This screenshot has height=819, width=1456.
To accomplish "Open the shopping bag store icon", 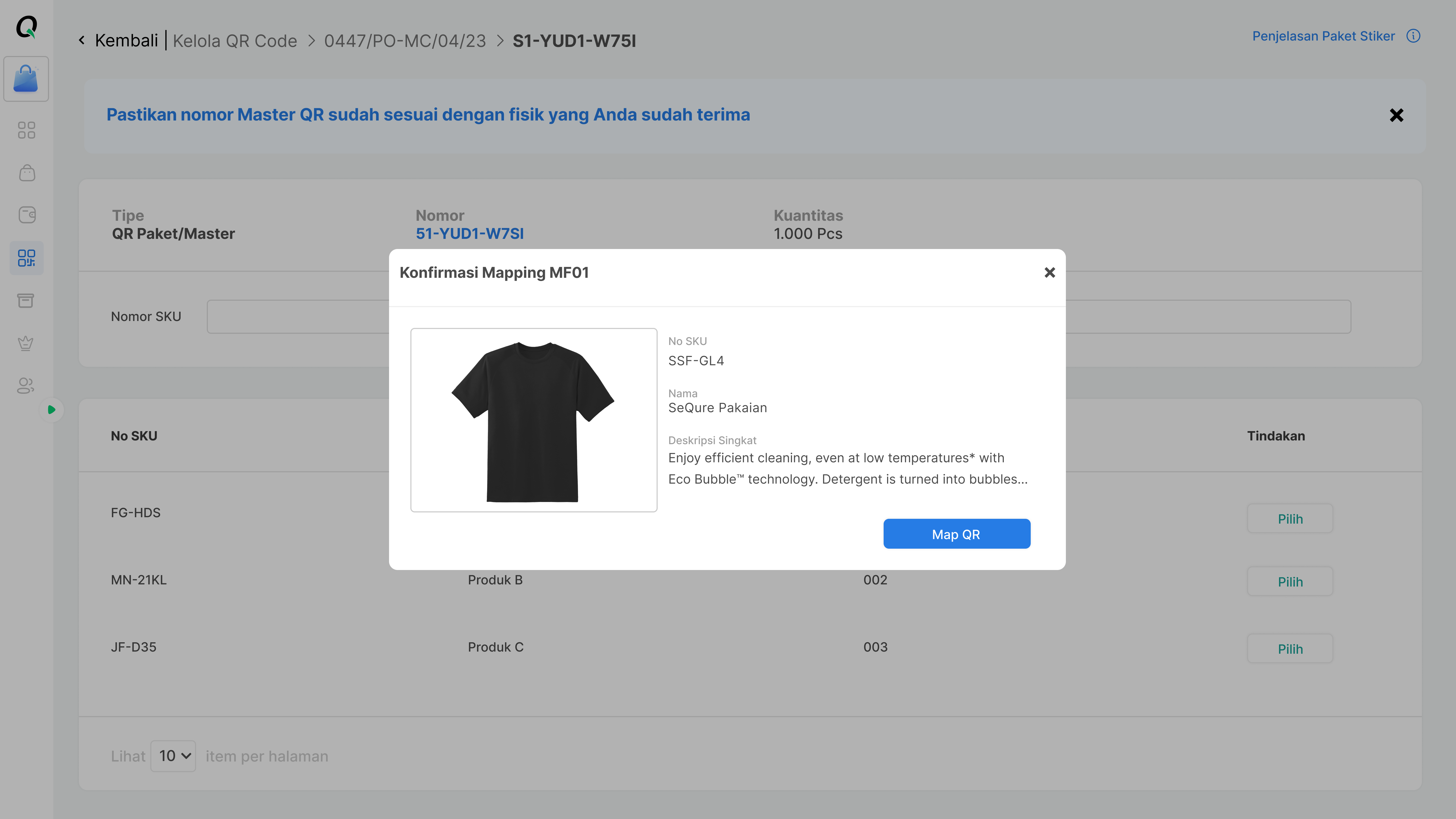I will click(x=26, y=79).
